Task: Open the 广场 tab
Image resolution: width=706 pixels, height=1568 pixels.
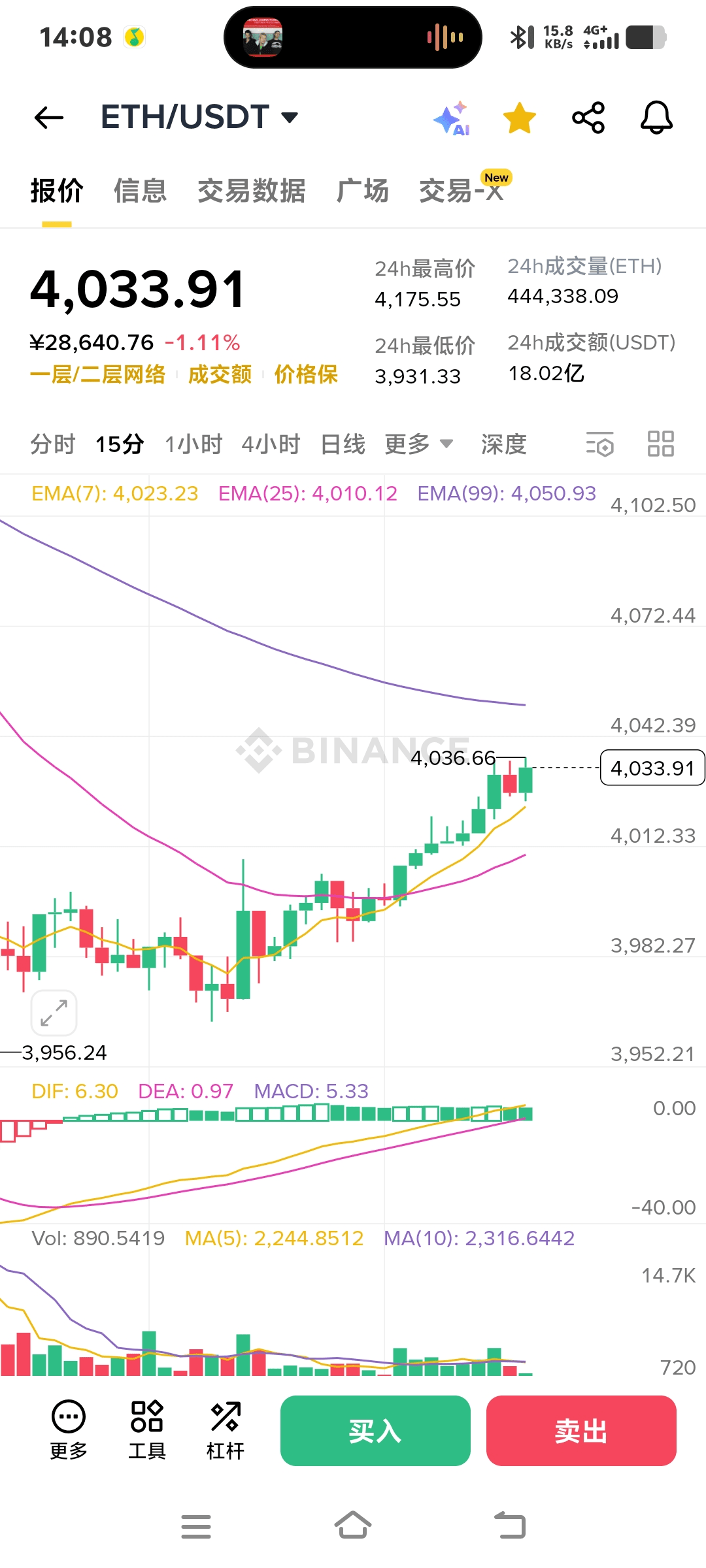Action: (x=362, y=191)
